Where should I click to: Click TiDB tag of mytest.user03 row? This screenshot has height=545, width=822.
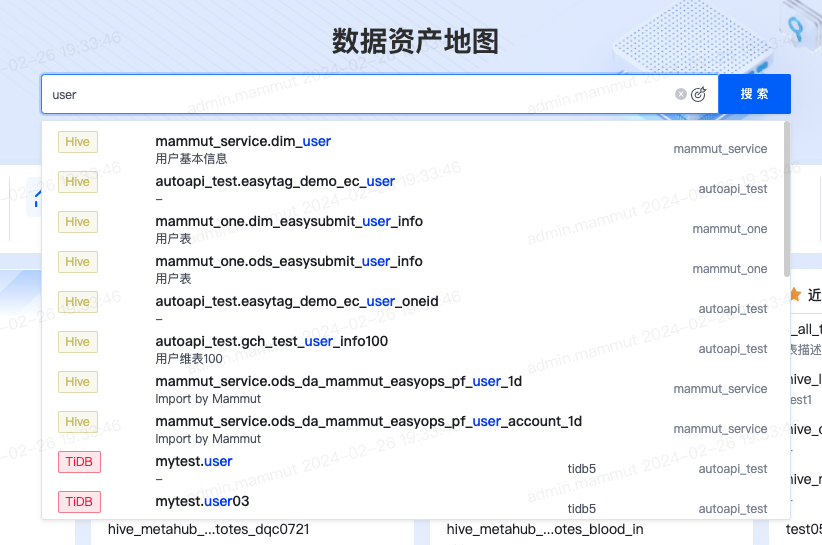(x=79, y=502)
